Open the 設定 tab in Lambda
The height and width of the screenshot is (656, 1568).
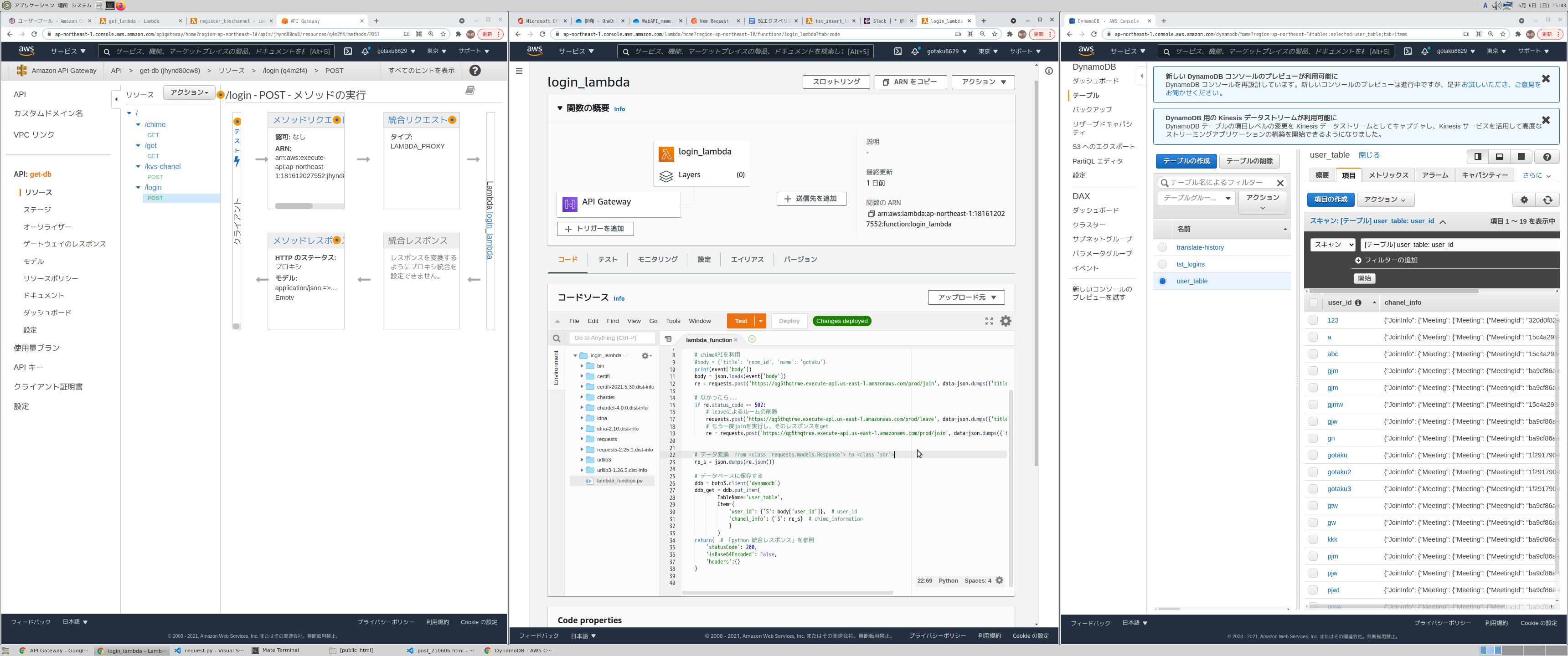pyautogui.click(x=704, y=259)
